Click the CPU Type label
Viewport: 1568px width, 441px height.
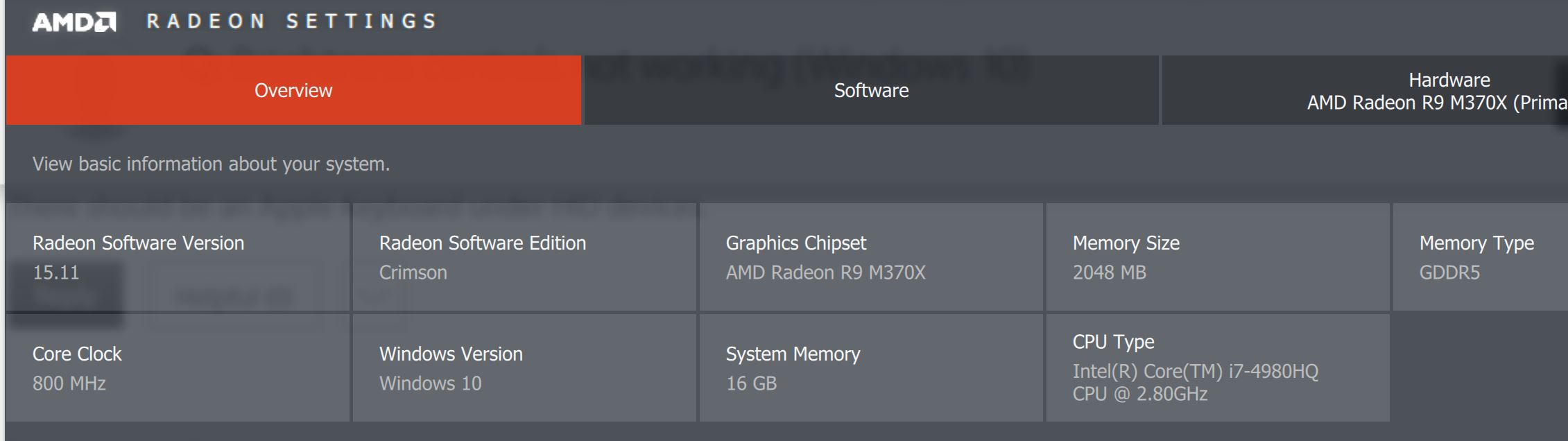1113,342
